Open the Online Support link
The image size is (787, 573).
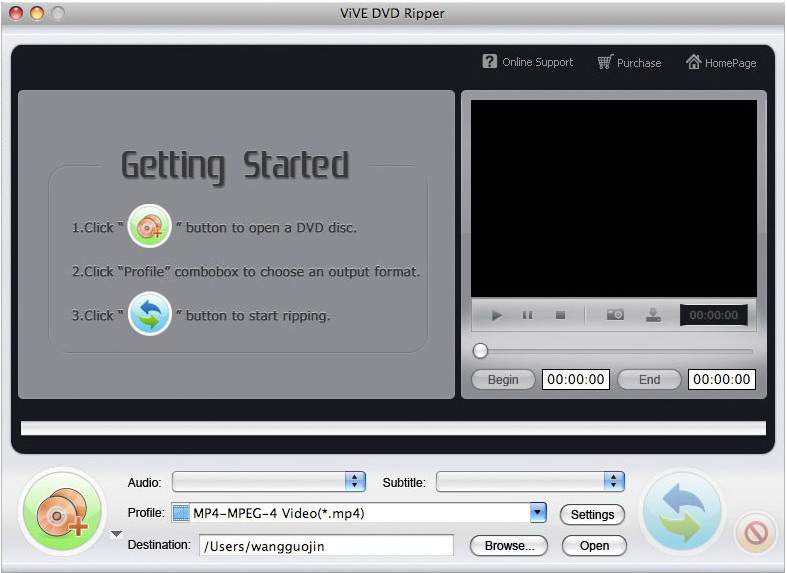[538, 62]
